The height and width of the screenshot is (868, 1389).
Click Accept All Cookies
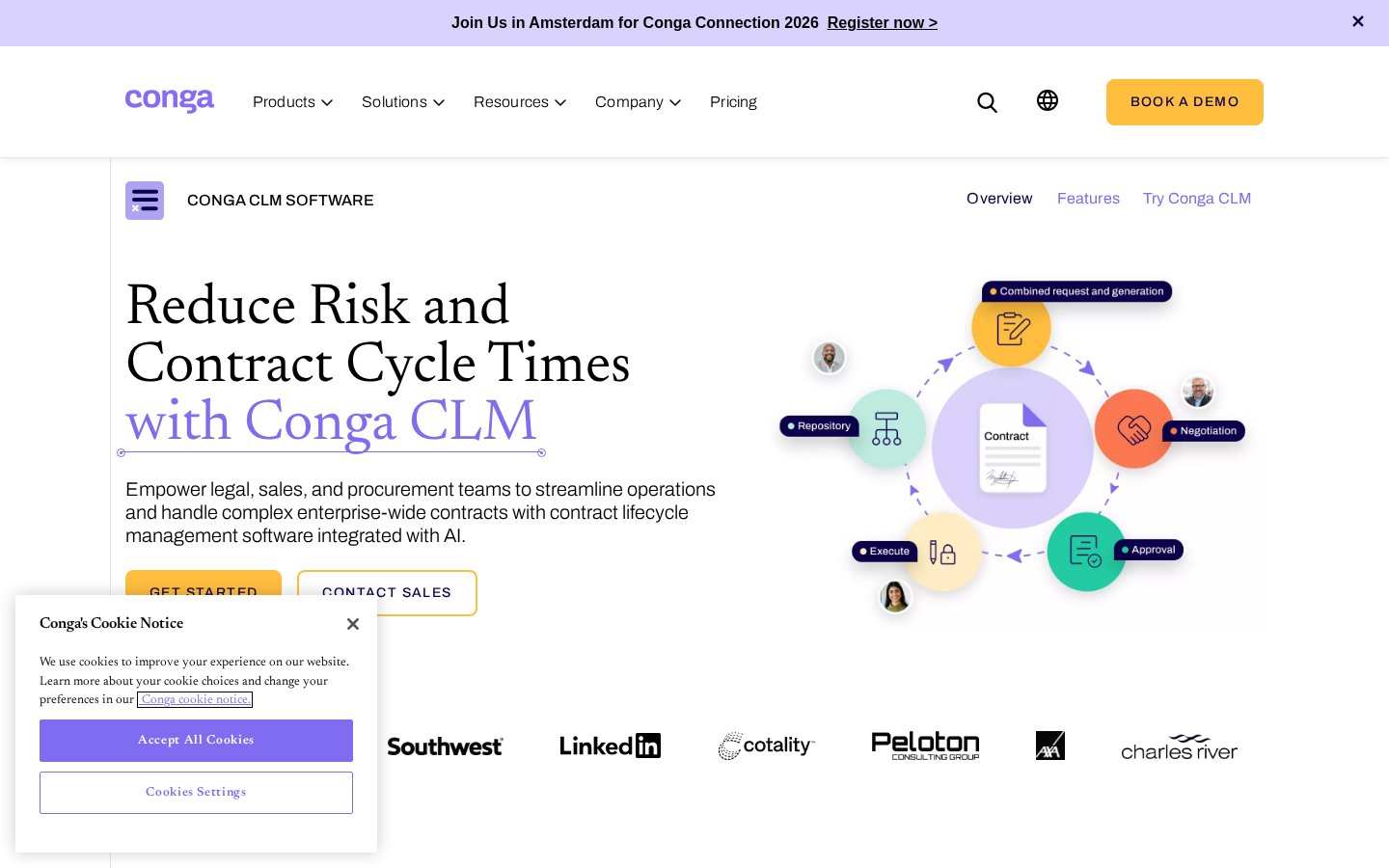(196, 741)
